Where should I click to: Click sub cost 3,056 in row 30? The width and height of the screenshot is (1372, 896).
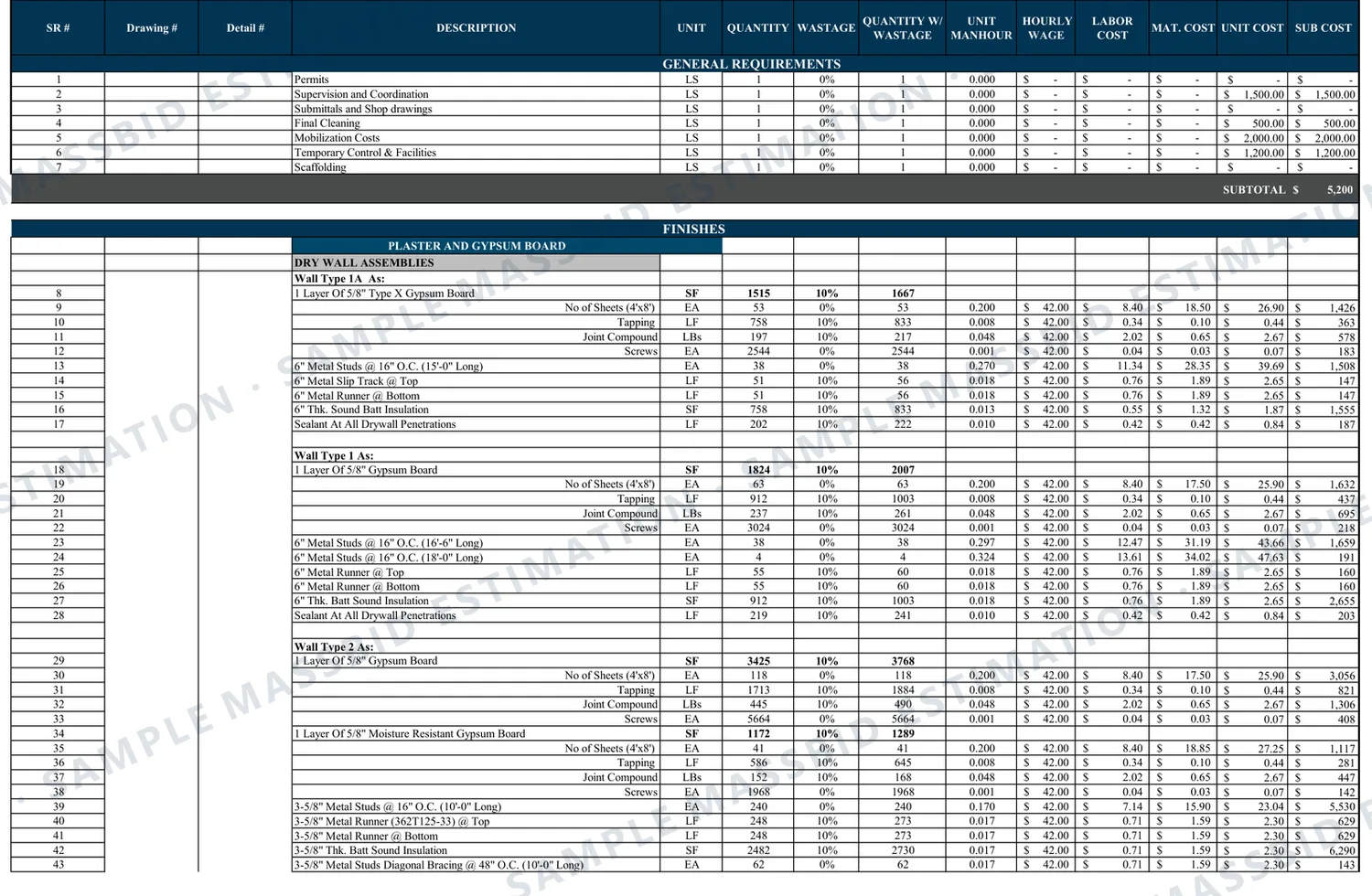(x=1342, y=676)
